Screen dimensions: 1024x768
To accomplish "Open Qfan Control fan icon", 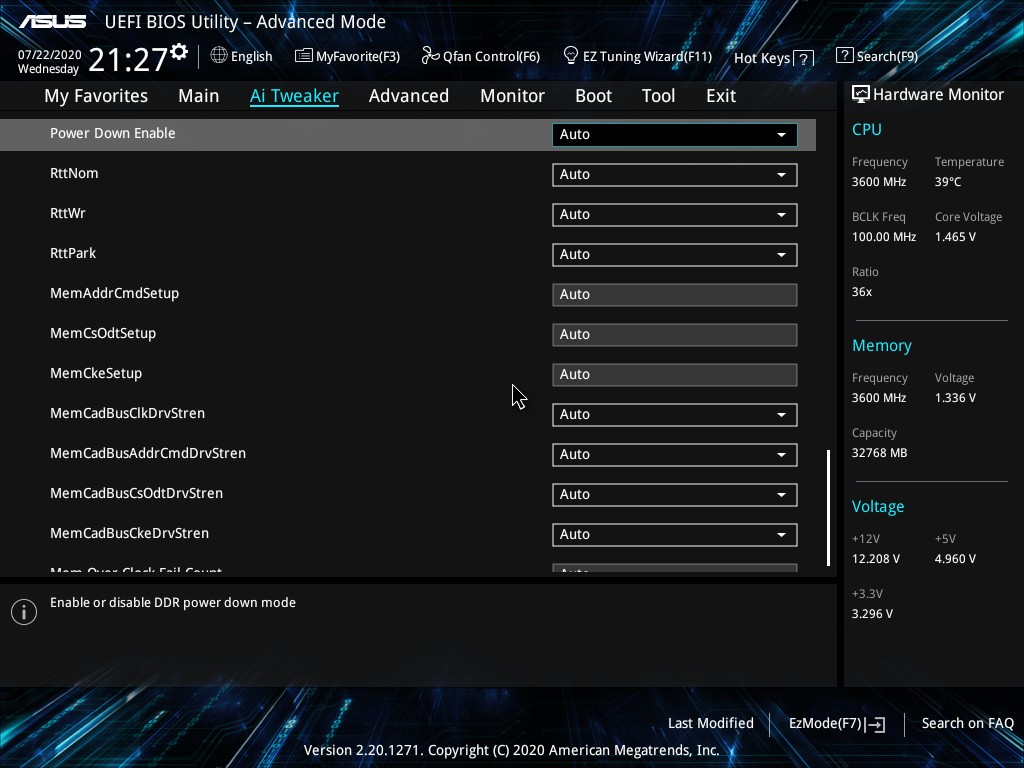I will [x=430, y=56].
